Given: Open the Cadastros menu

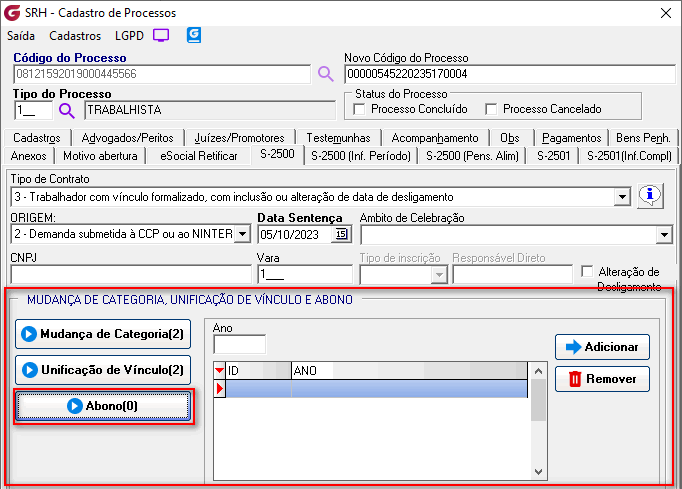Looking at the screenshot, I should (x=74, y=35).
